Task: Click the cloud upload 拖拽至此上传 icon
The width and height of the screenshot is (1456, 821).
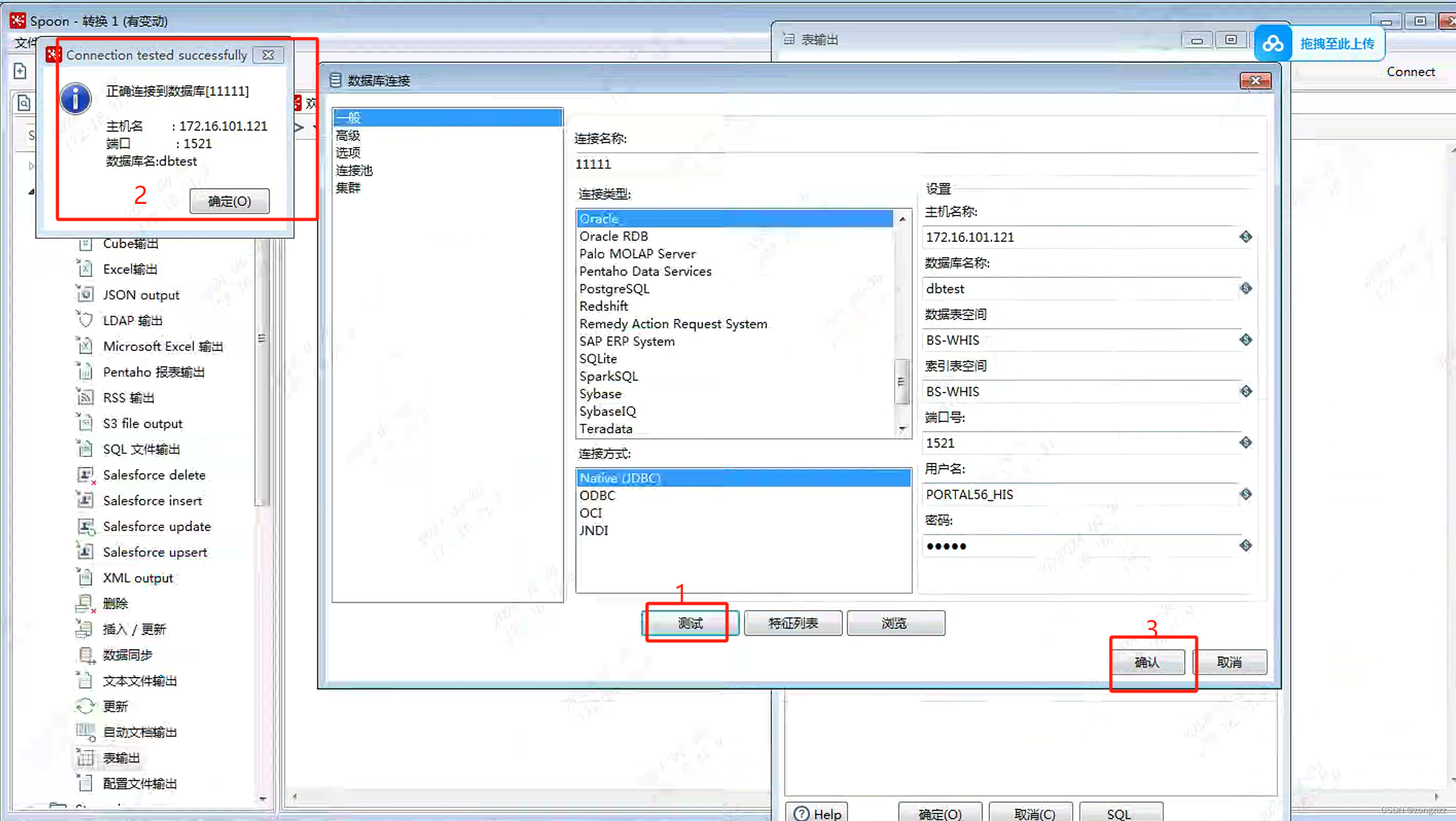Action: coord(1273,44)
